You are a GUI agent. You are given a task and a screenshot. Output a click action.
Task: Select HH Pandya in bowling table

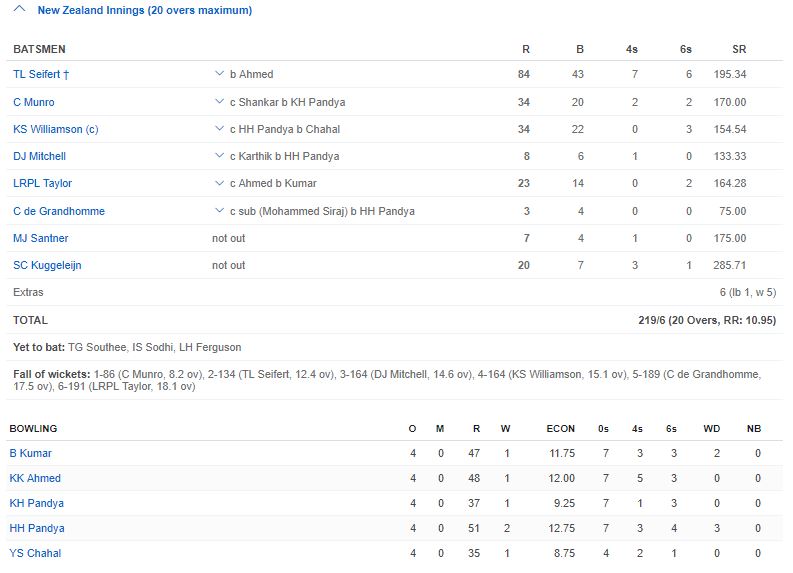(x=37, y=528)
